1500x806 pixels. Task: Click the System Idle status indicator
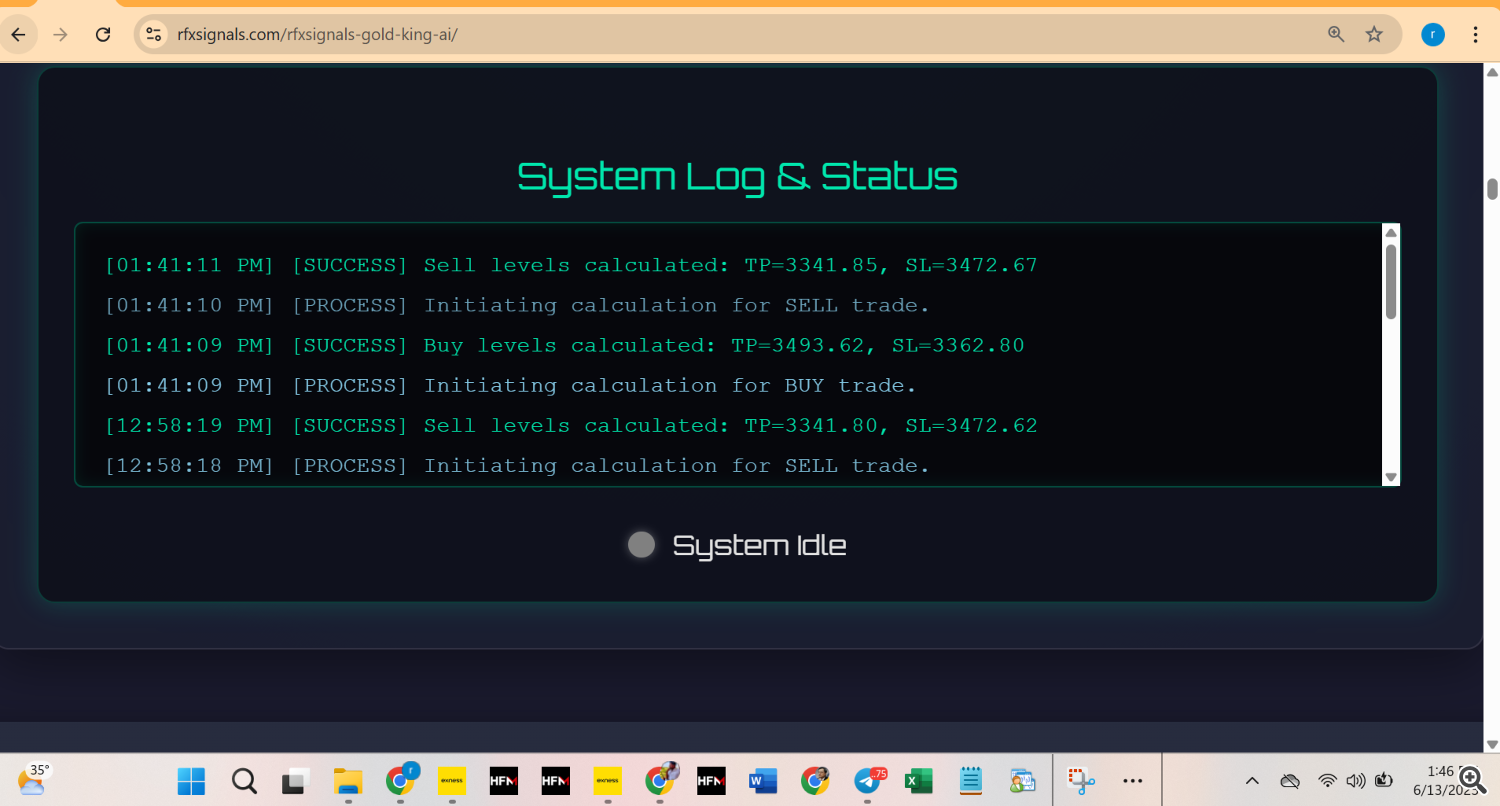(x=641, y=545)
